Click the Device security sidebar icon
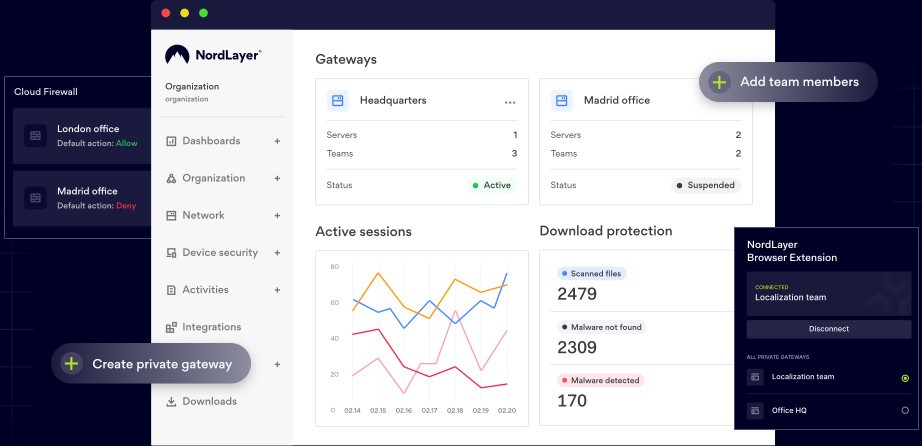Viewport: 922px width, 446px height. (171, 253)
